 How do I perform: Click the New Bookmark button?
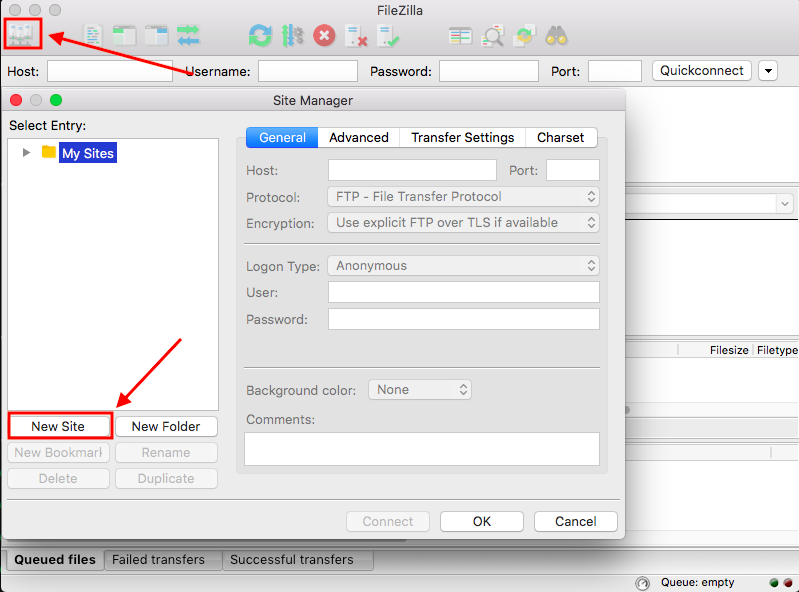tap(58, 452)
